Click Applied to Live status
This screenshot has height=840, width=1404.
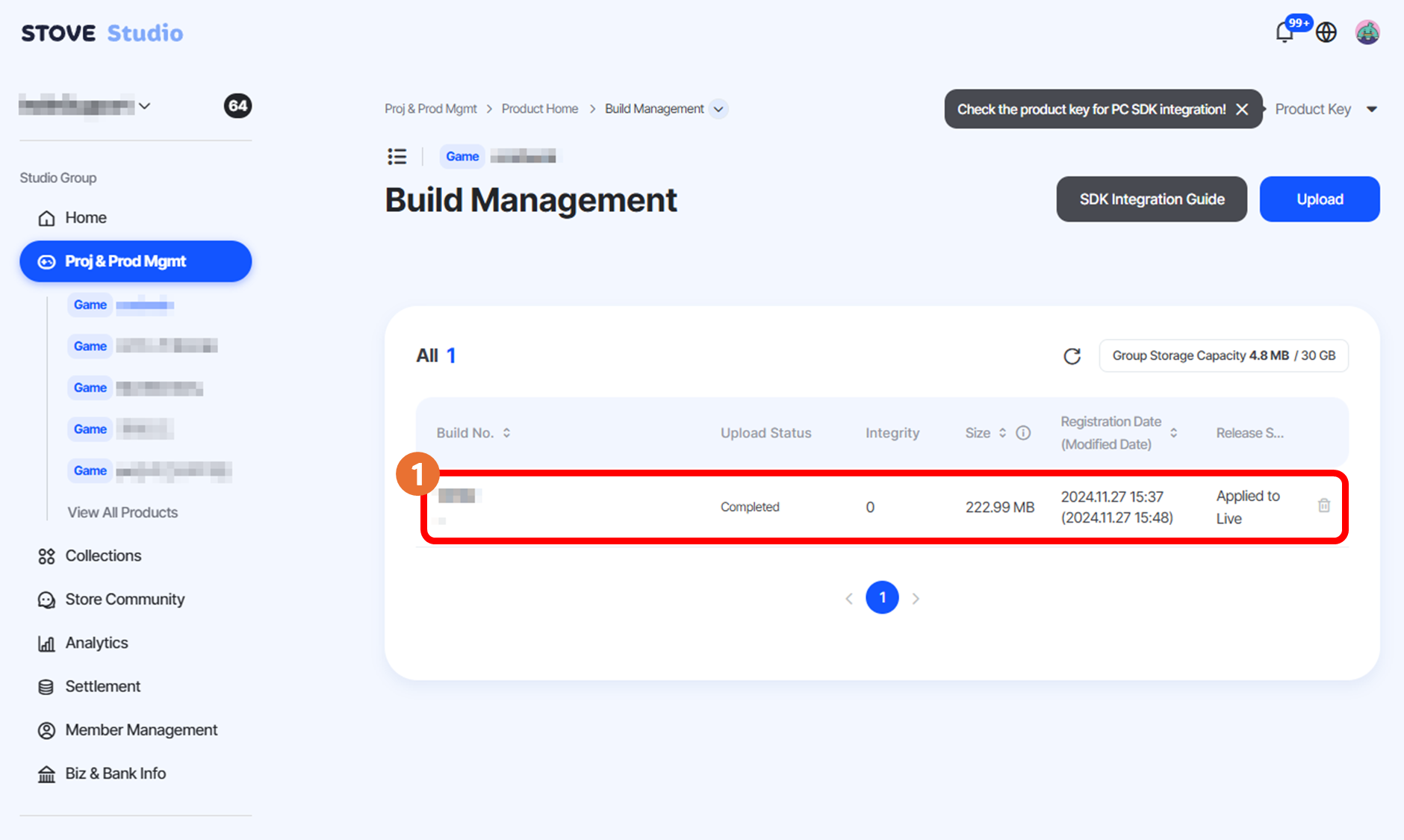point(1248,507)
